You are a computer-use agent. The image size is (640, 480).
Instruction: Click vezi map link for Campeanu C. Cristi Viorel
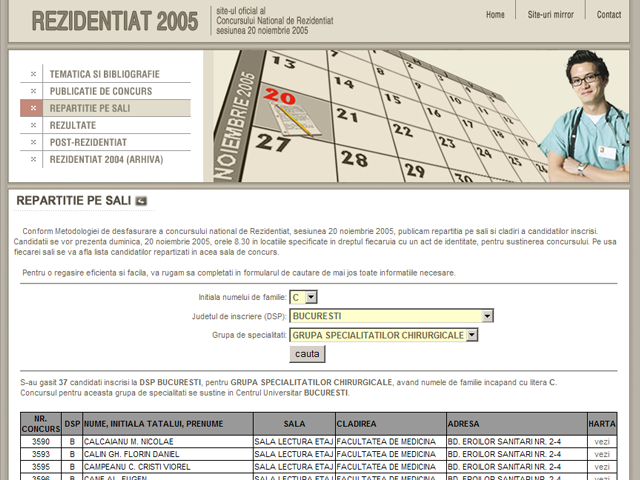pos(602,466)
